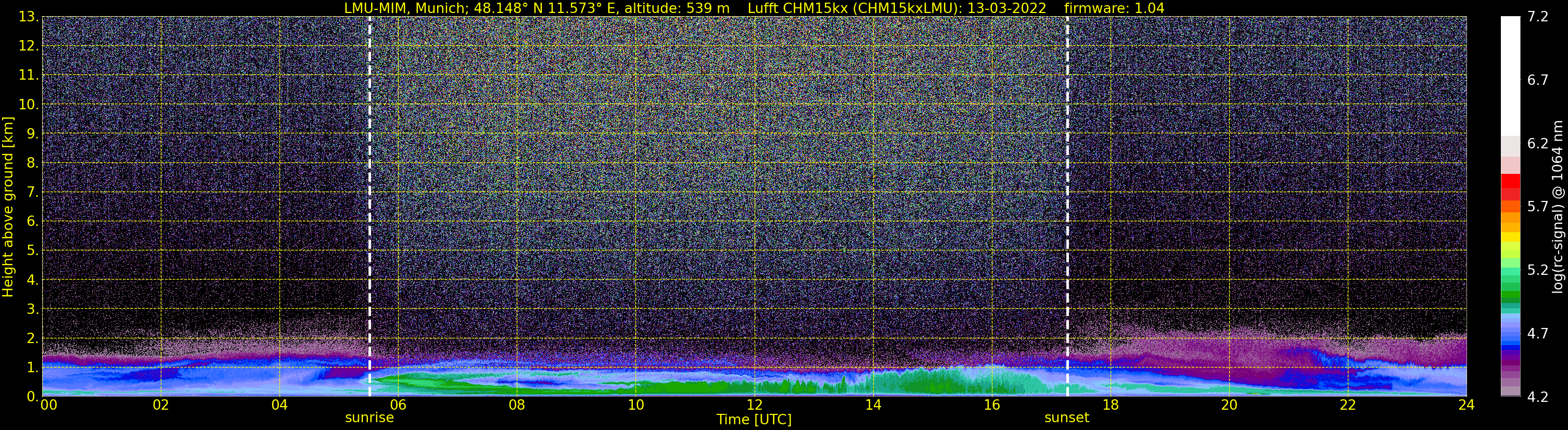Click the white dashed sunset marker line
The height and width of the screenshot is (430, 1568).
(1067, 207)
